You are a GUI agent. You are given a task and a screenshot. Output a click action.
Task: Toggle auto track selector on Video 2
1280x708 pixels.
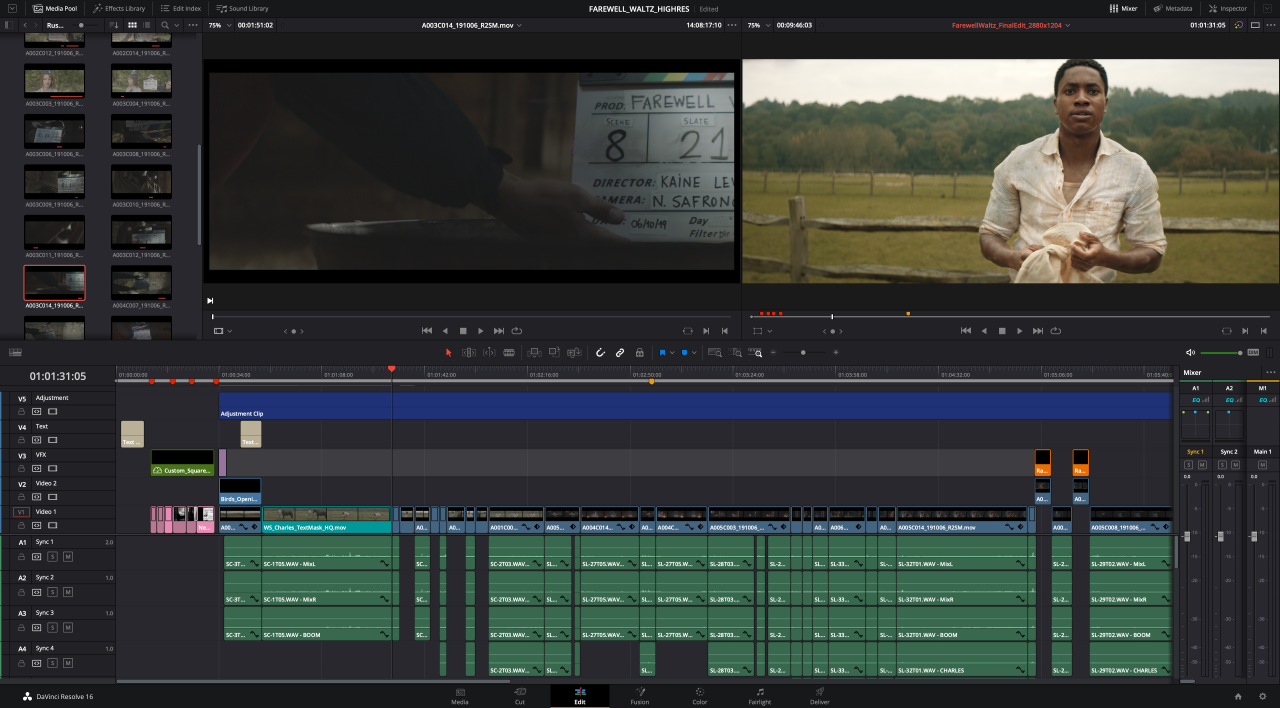pos(37,497)
